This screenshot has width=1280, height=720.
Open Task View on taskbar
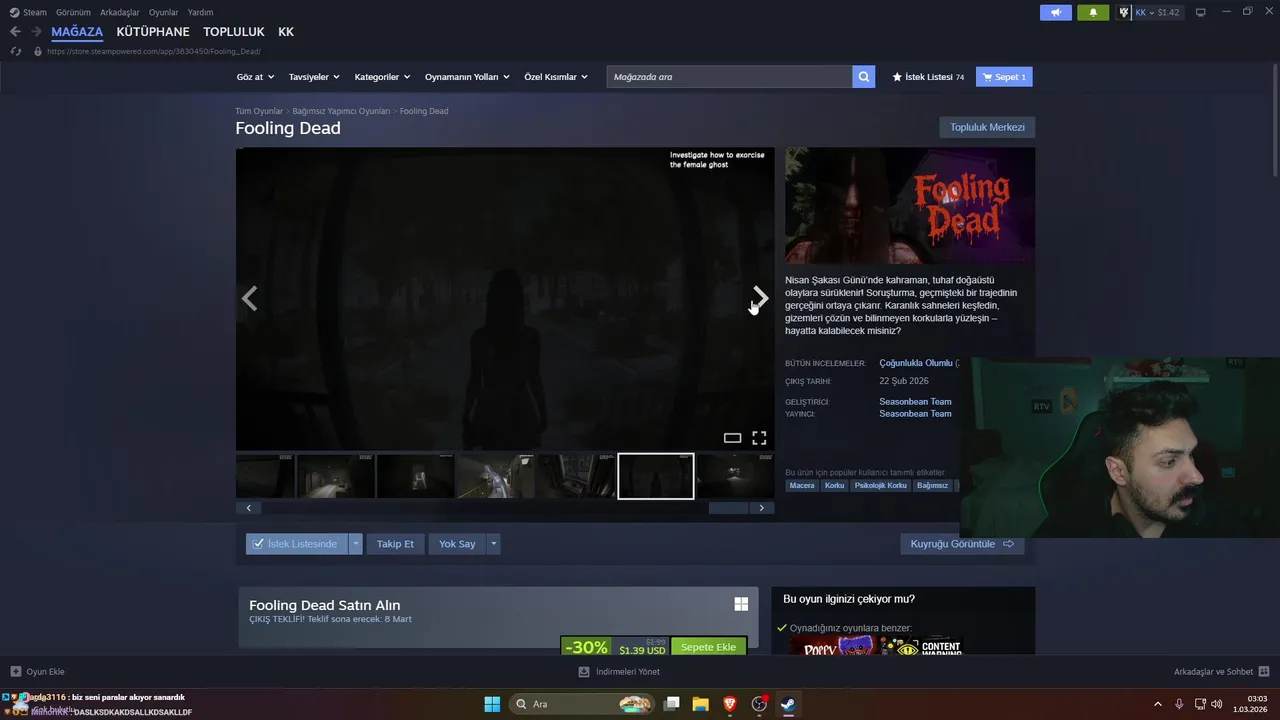tap(672, 704)
